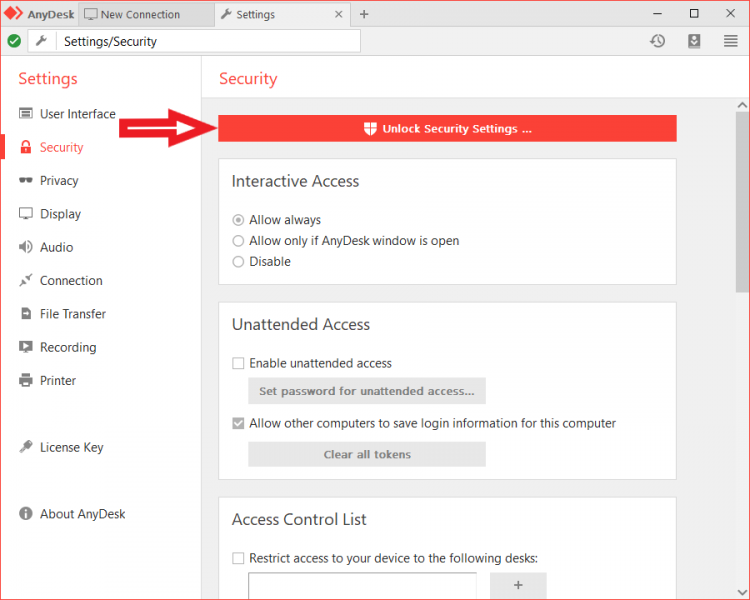This screenshot has width=750, height=600.
Task: Toggle allow other computers to save login
Action: tap(238, 423)
